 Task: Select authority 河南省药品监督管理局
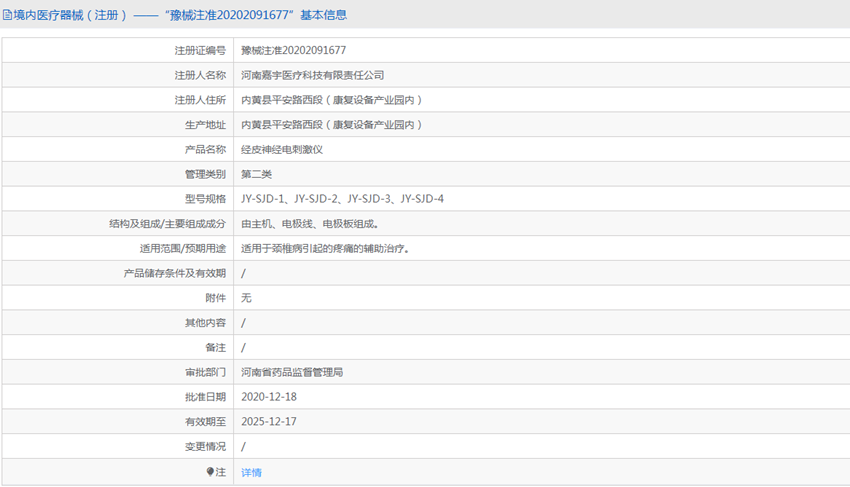pos(292,372)
